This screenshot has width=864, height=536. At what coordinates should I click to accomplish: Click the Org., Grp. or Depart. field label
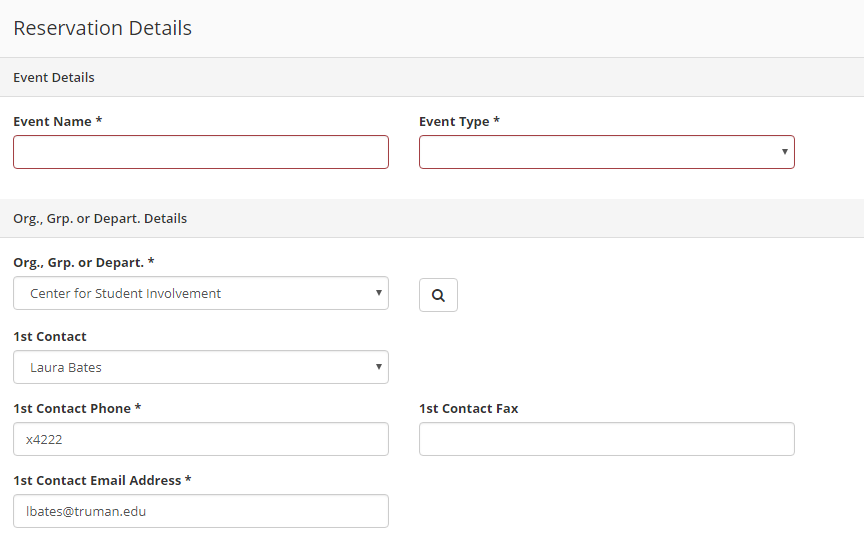pos(84,263)
